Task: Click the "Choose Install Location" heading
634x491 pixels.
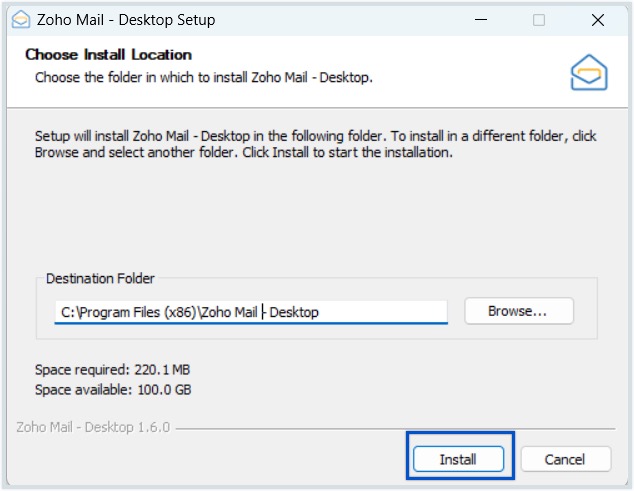Action: 108,55
